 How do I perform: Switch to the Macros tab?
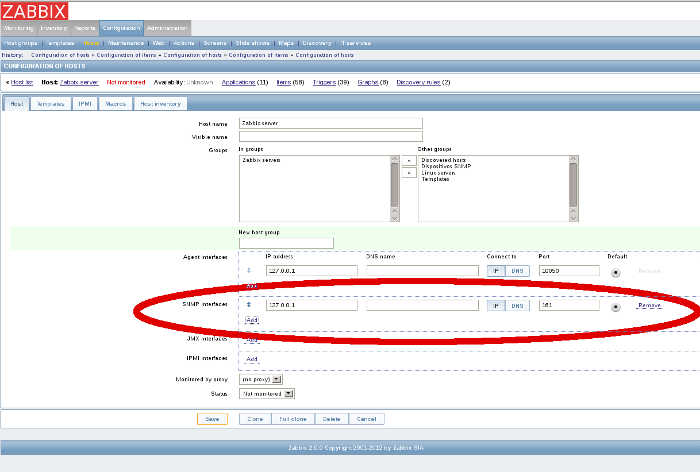115,103
